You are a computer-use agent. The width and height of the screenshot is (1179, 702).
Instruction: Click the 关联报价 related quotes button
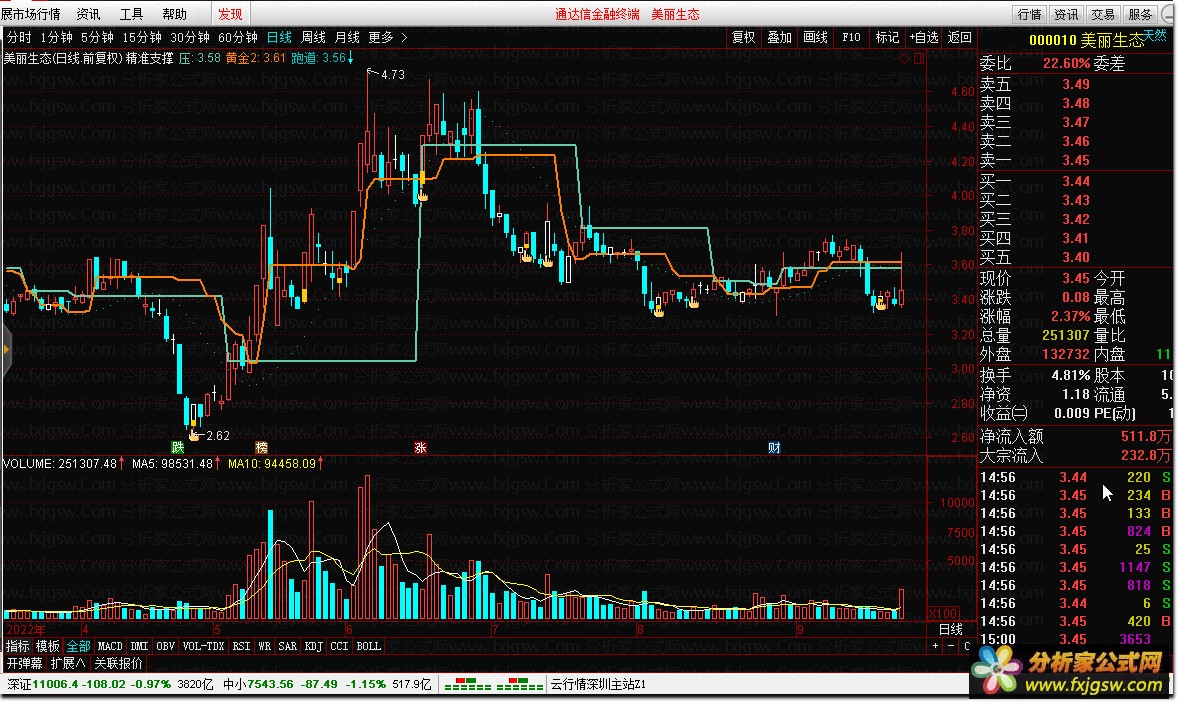[118, 663]
